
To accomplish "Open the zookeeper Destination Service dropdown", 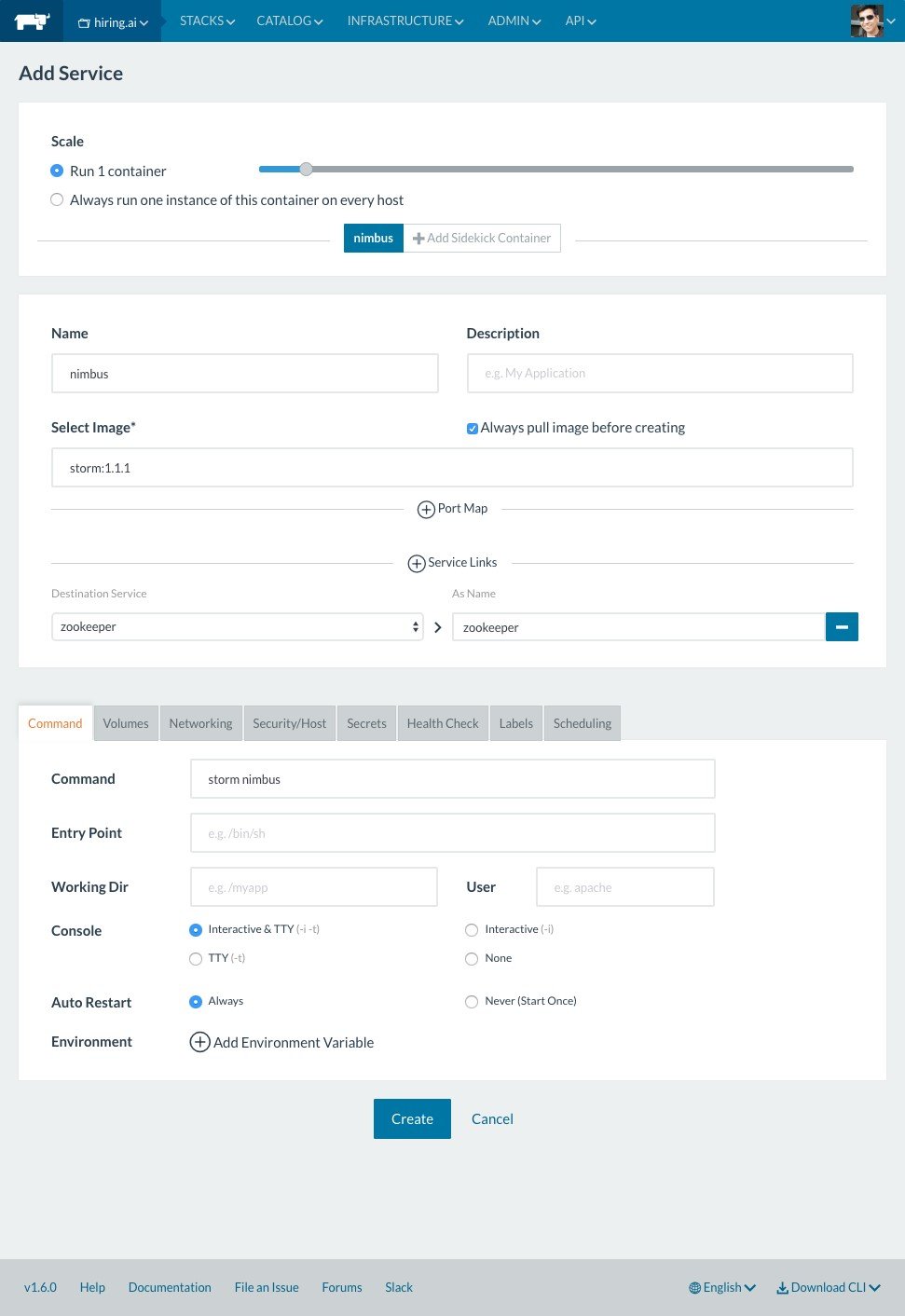I will (x=238, y=627).
